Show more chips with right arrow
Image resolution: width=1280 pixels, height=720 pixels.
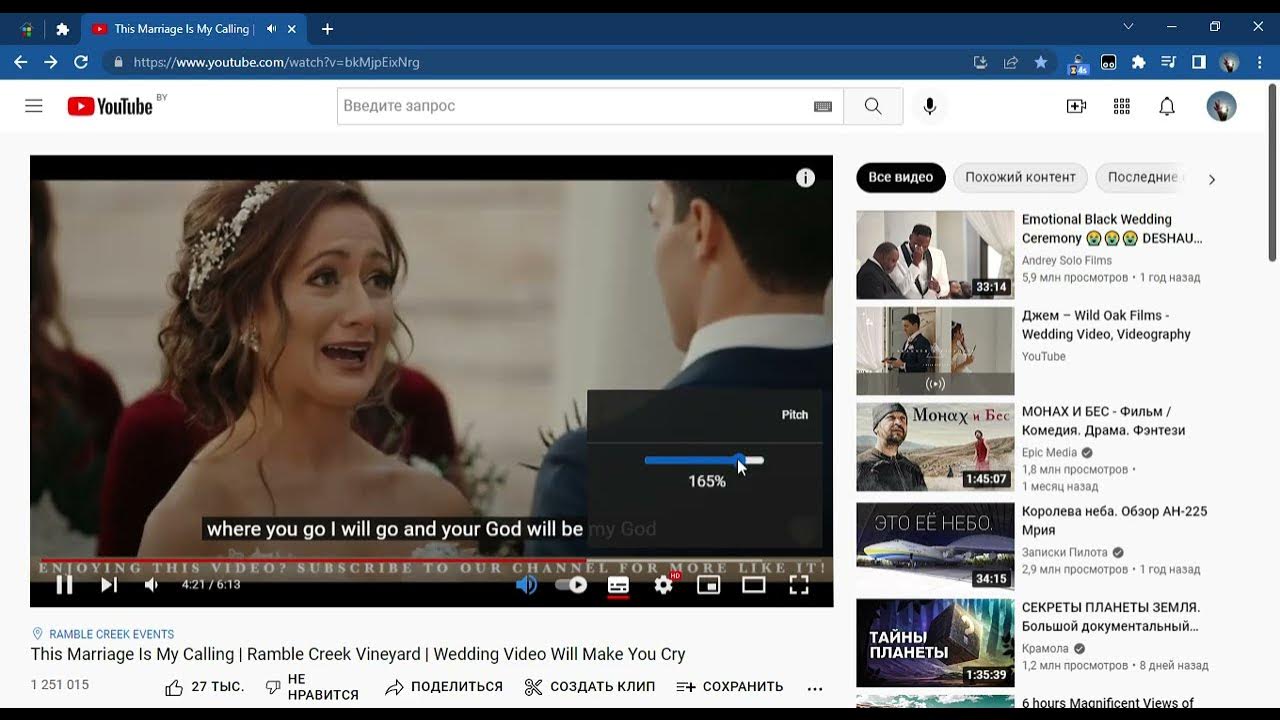1212,180
